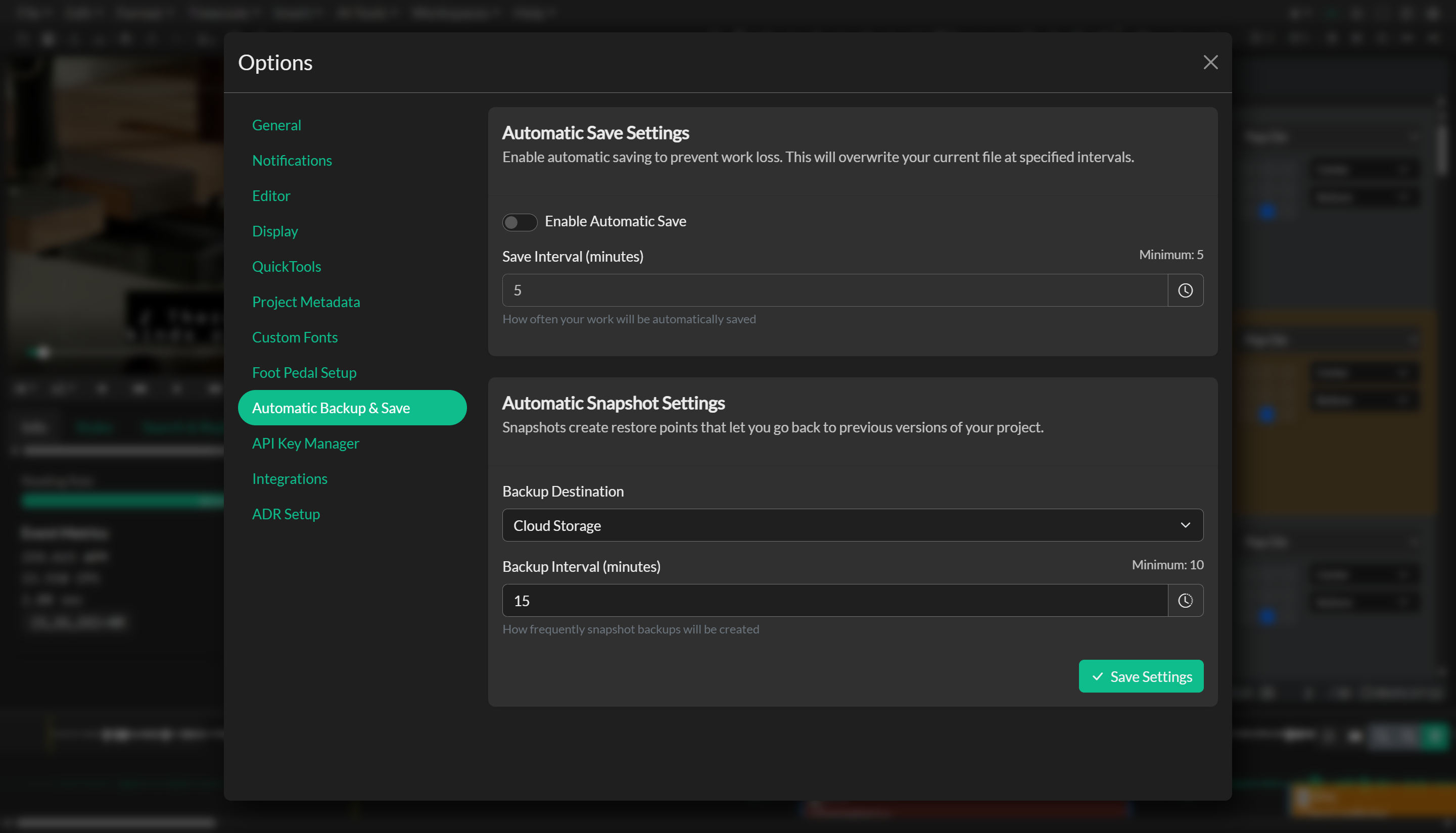Open the Foot Pedal Setup section
1456x833 pixels.
point(304,372)
